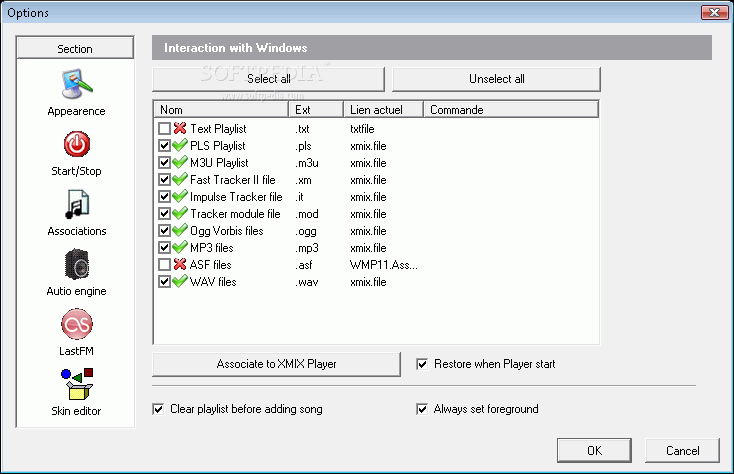Sort list by Nom column header

coord(221,109)
